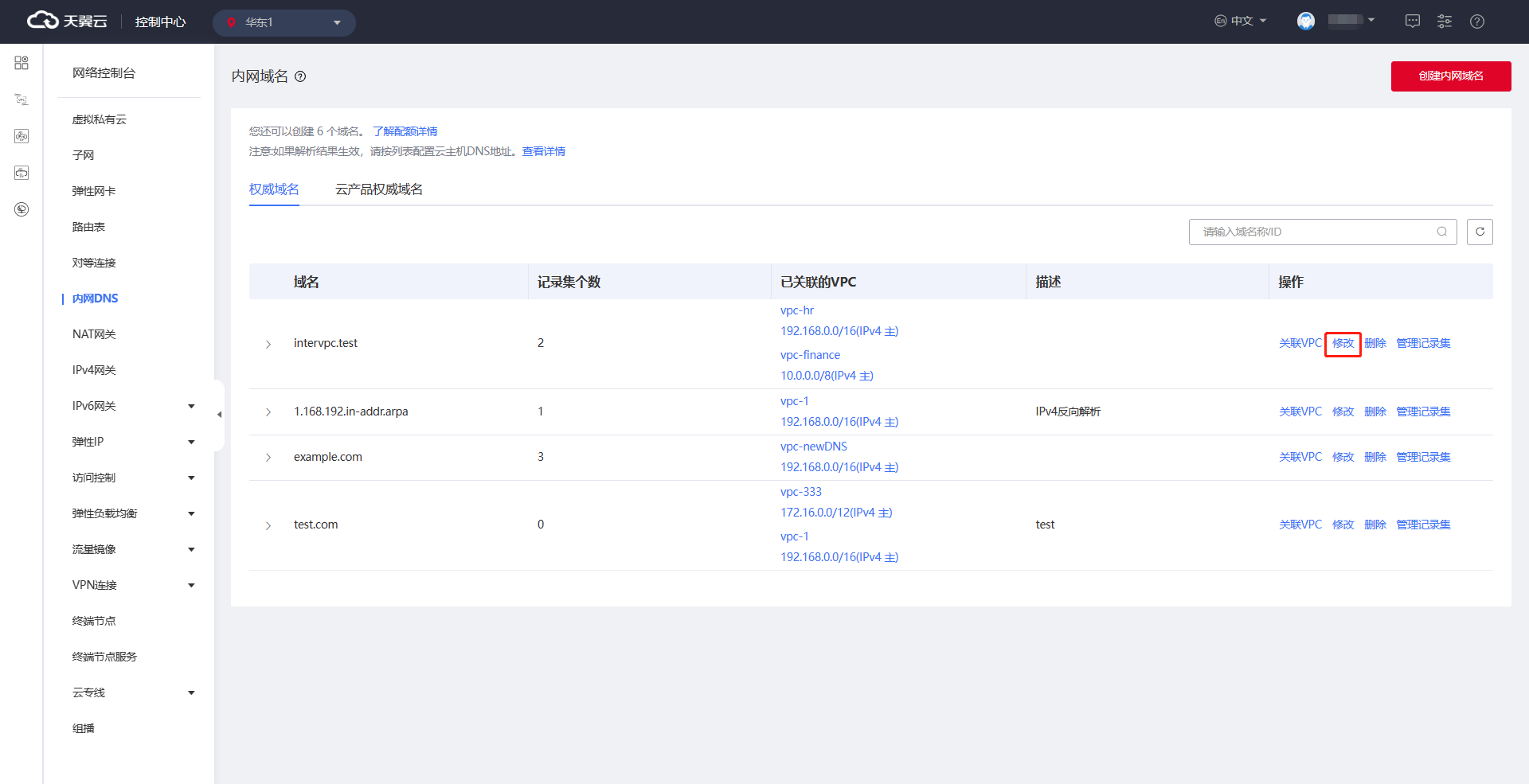Click the 创建内网域名 button
The width and height of the screenshot is (1529, 784).
[x=1450, y=76]
